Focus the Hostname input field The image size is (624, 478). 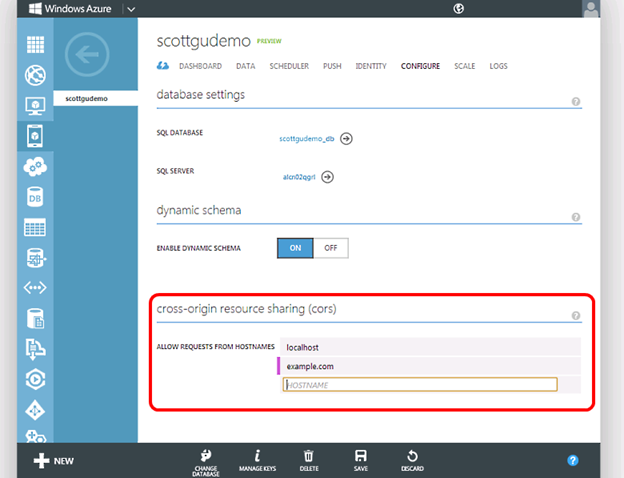(420, 384)
